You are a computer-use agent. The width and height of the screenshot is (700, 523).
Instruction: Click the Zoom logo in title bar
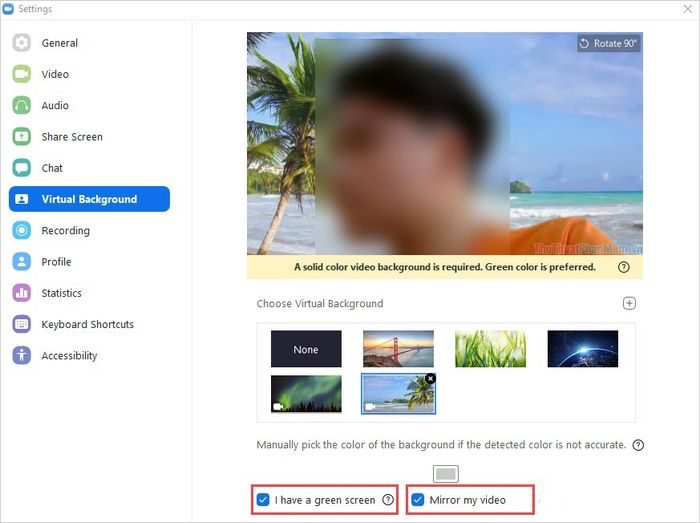[x=8, y=8]
